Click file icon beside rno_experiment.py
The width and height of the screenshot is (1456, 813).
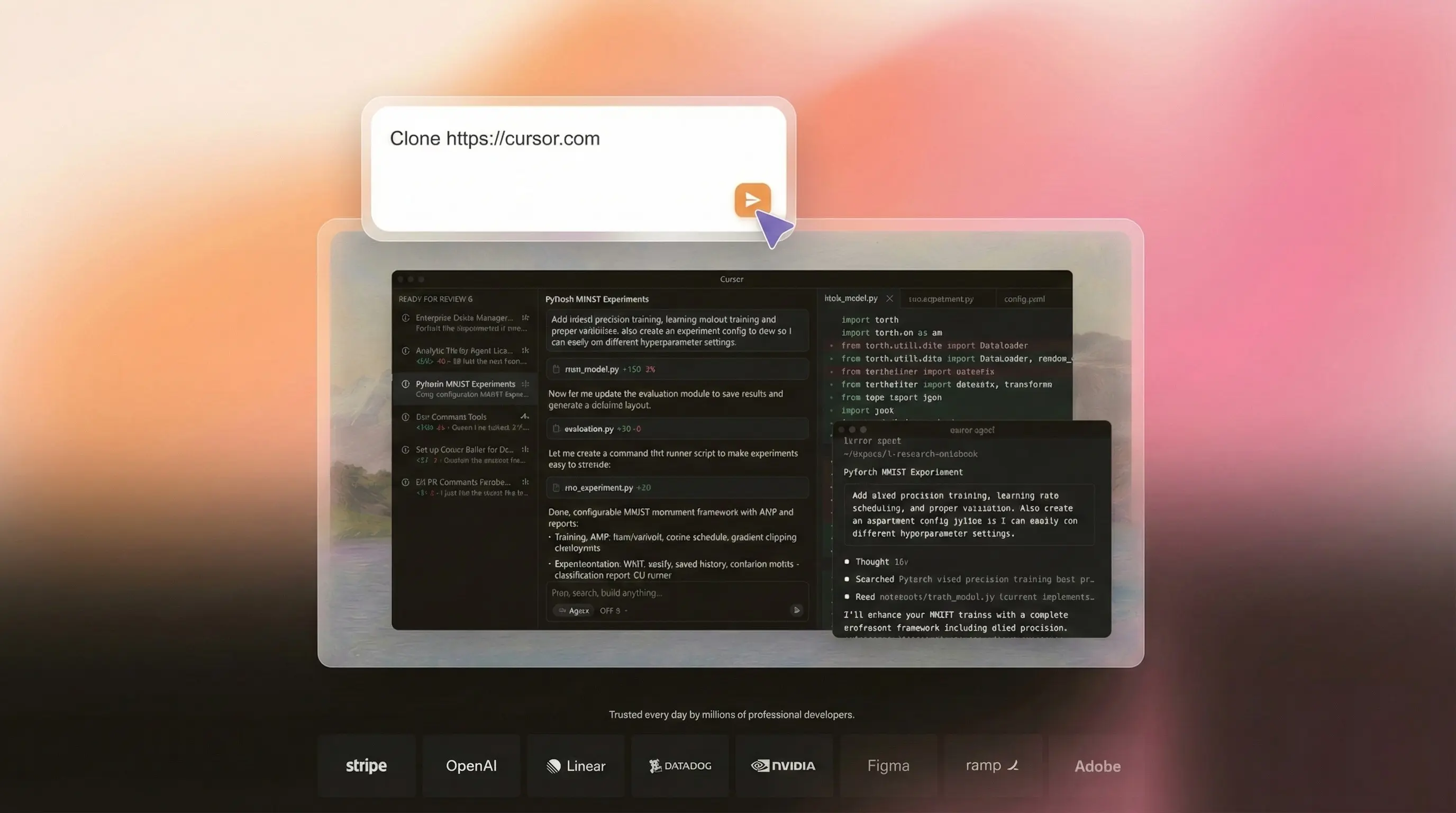tap(556, 487)
